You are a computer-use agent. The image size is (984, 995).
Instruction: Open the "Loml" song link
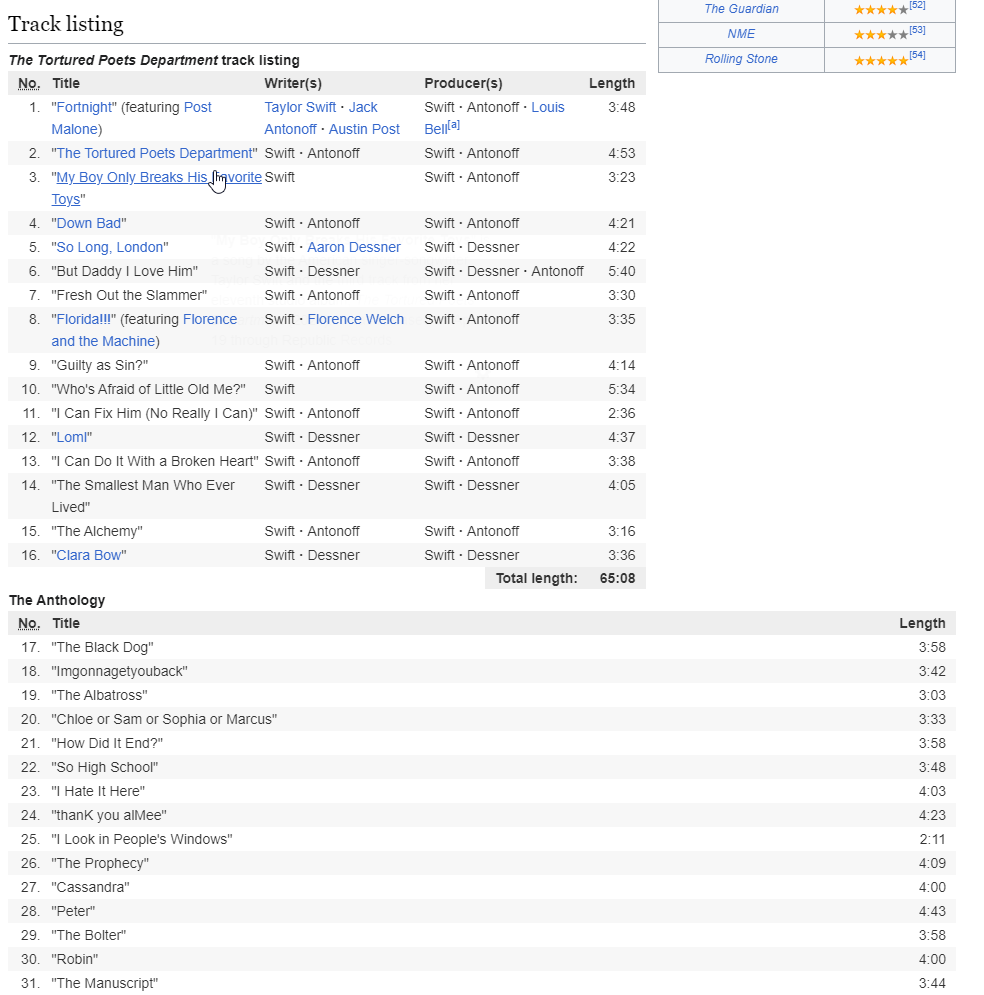click(72, 437)
